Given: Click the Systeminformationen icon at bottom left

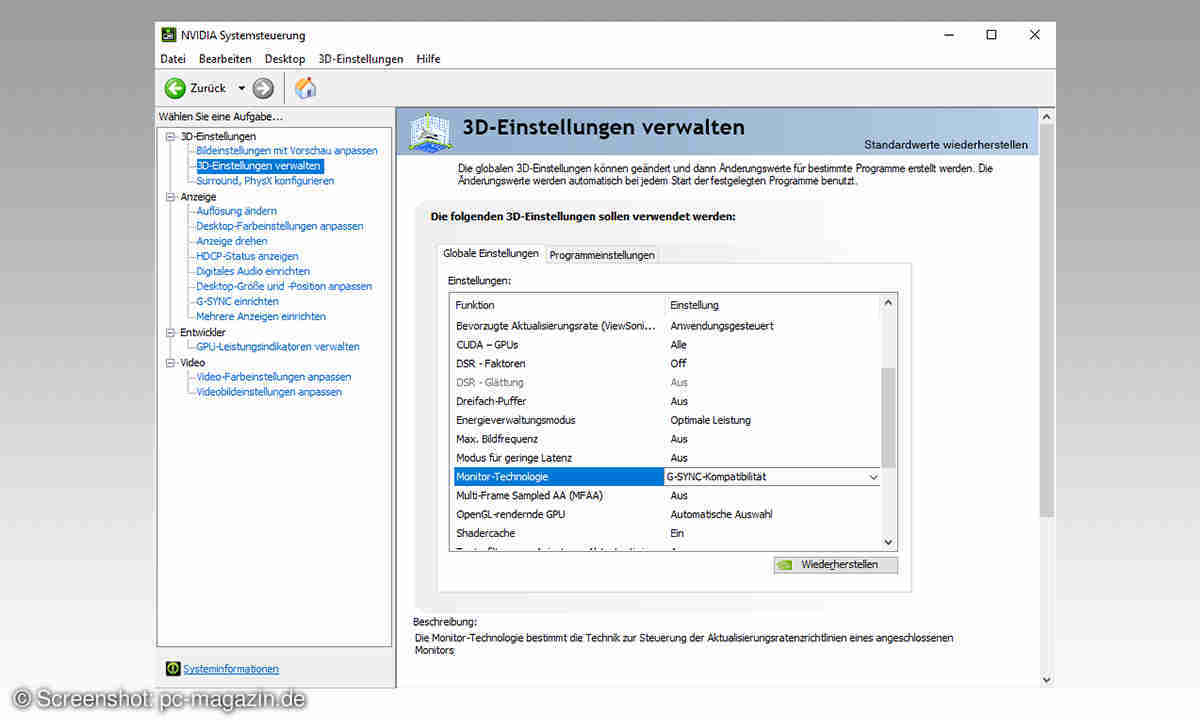Looking at the screenshot, I should pyautogui.click(x=173, y=668).
